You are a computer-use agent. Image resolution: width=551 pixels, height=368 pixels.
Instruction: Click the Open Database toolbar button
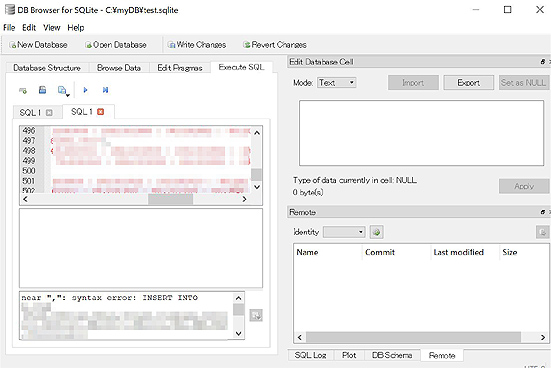116,45
